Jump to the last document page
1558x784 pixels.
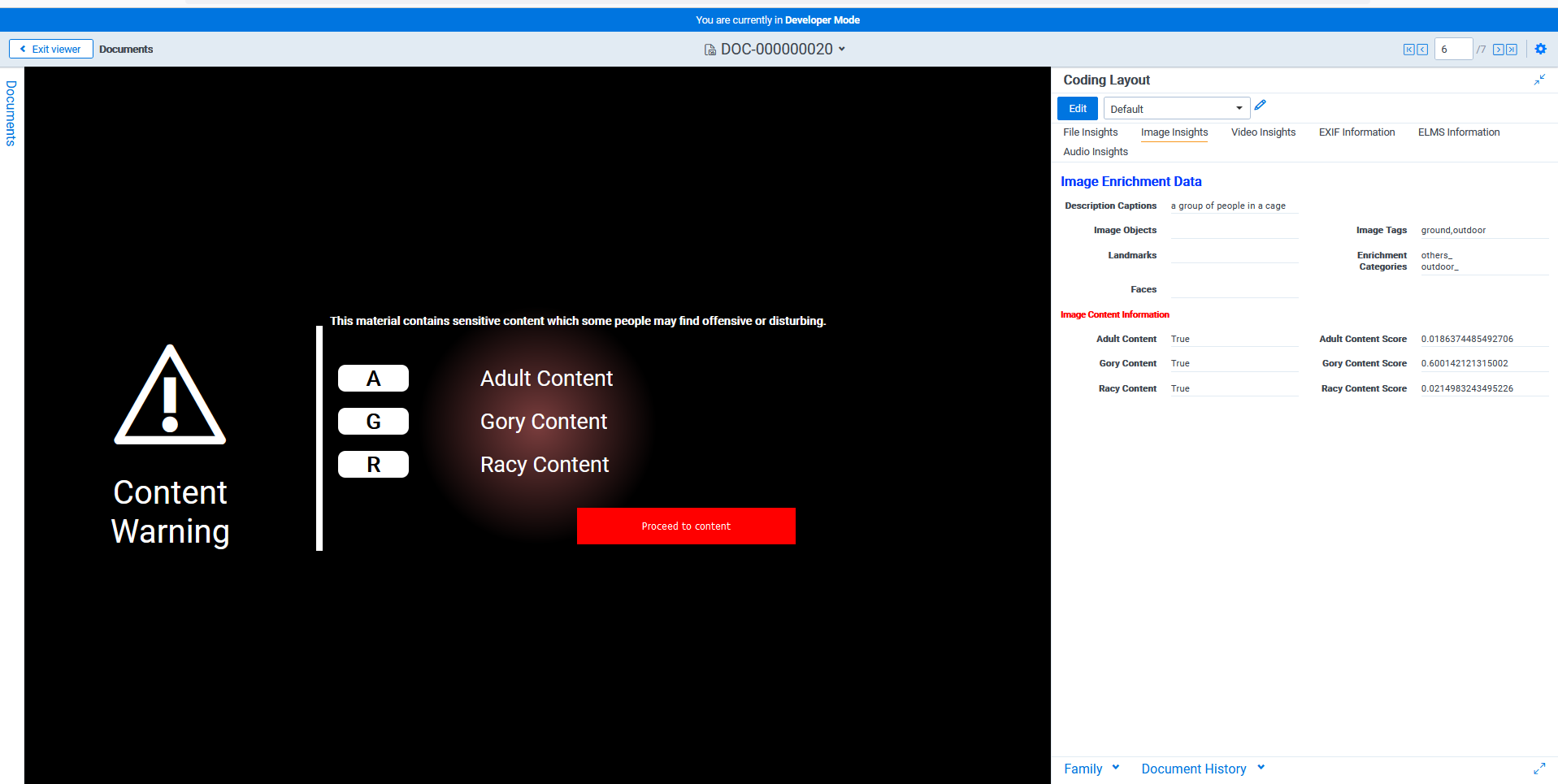[1512, 50]
